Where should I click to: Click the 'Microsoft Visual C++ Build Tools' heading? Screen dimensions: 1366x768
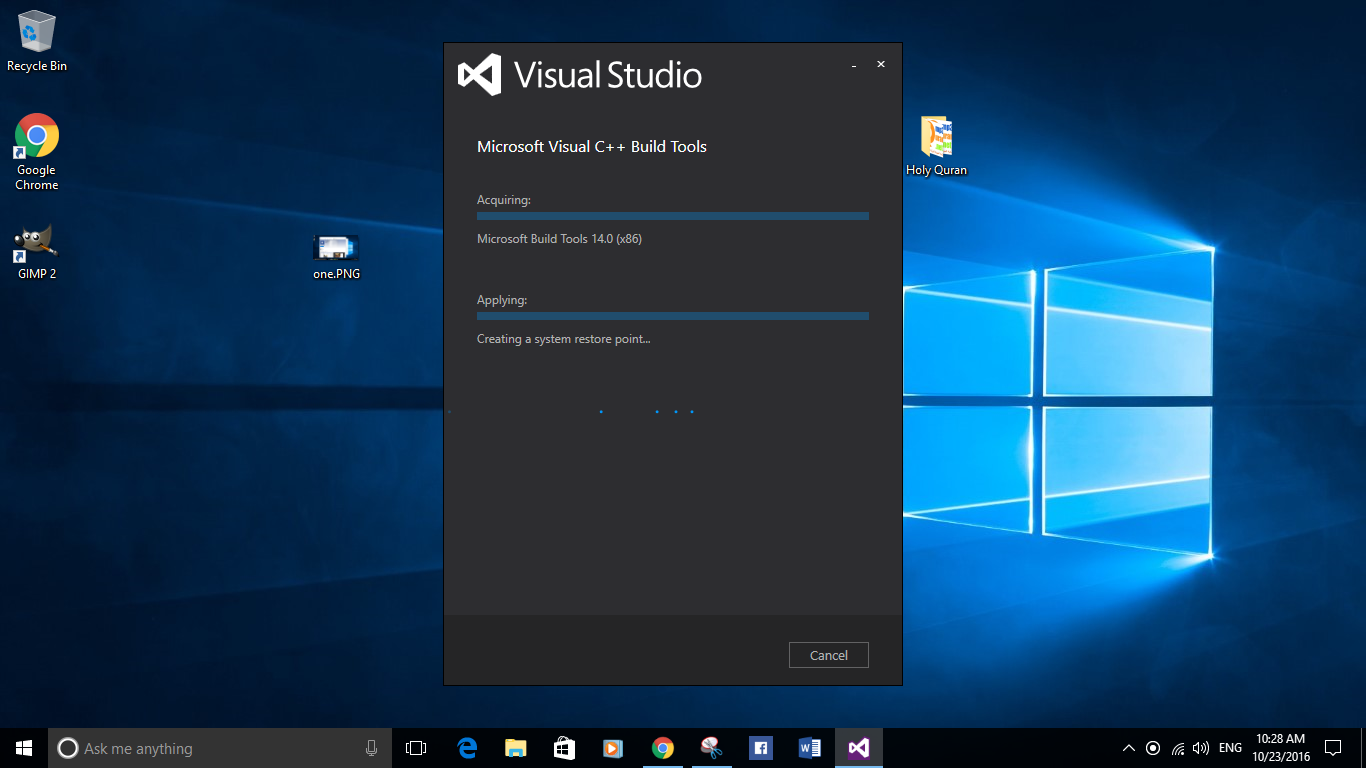(x=592, y=147)
